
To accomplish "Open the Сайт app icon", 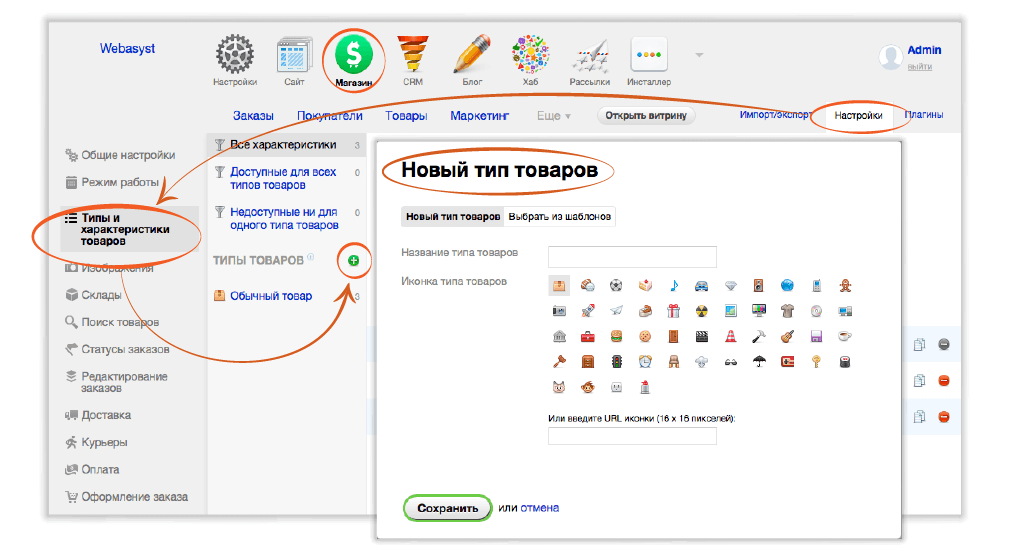I will [x=294, y=55].
